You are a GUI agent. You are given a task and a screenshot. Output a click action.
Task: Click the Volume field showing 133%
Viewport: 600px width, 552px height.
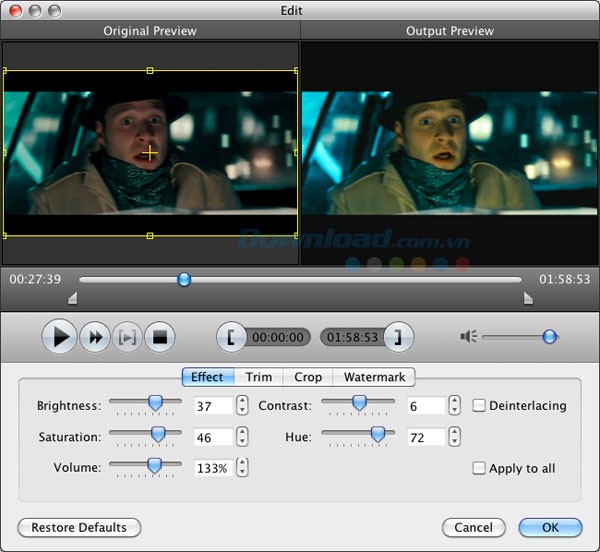(214, 468)
